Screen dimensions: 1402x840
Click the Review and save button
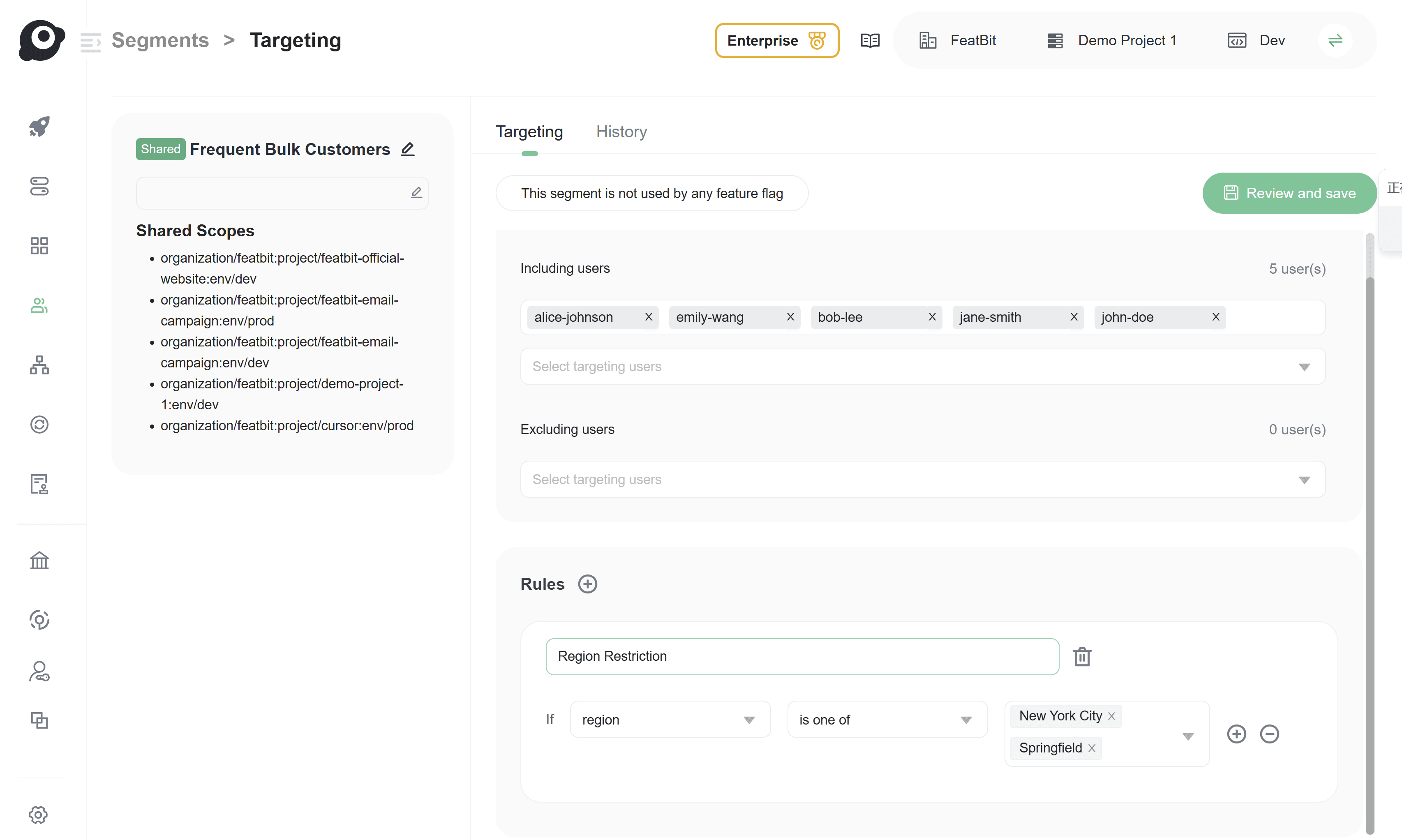(x=1289, y=193)
